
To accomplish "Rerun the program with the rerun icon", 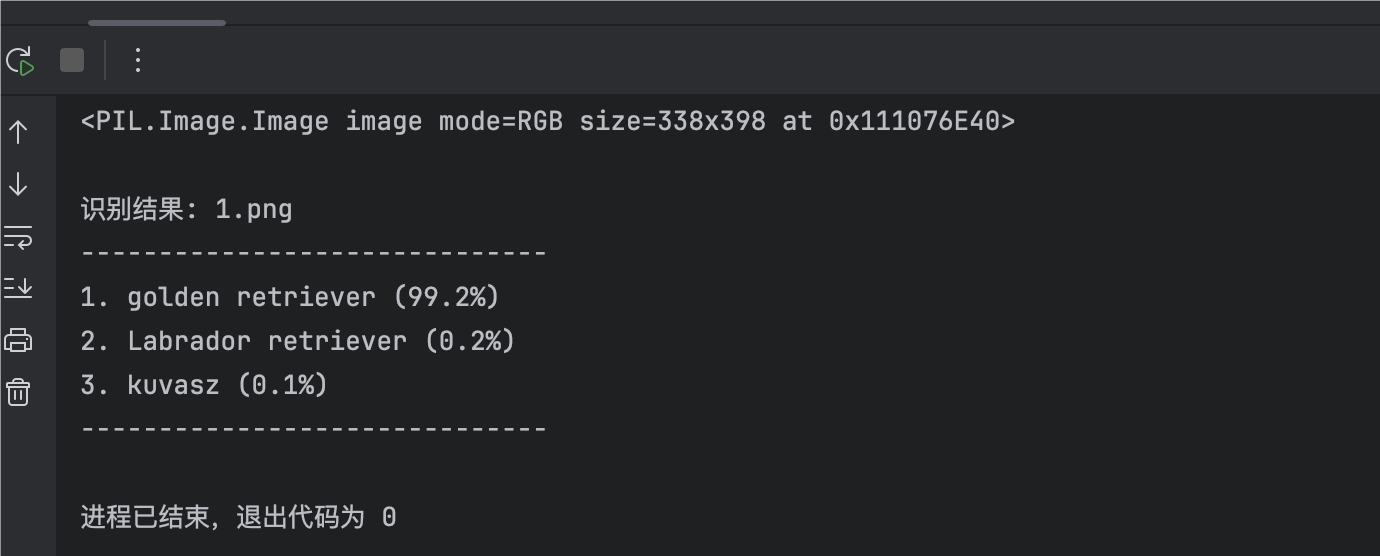I will coord(21,61).
